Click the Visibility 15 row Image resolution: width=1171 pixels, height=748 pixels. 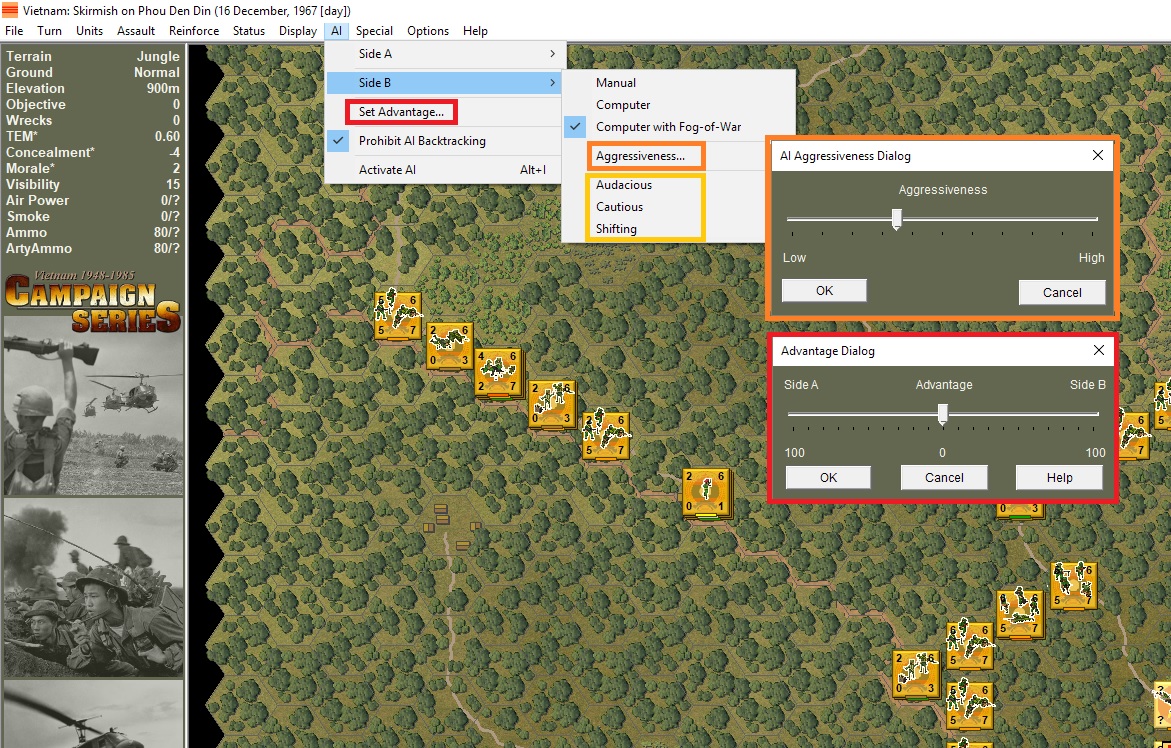(x=93, y=184)
